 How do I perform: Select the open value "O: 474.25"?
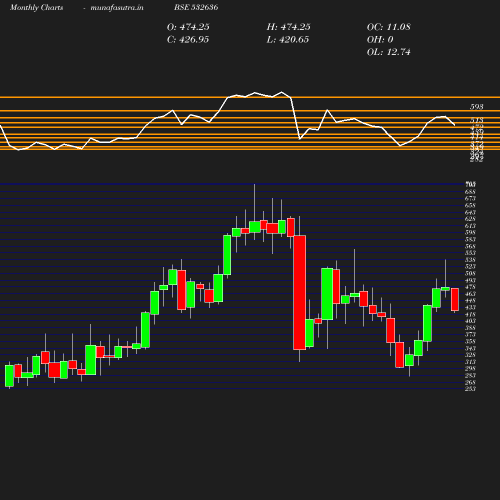[x=188, y=27]
